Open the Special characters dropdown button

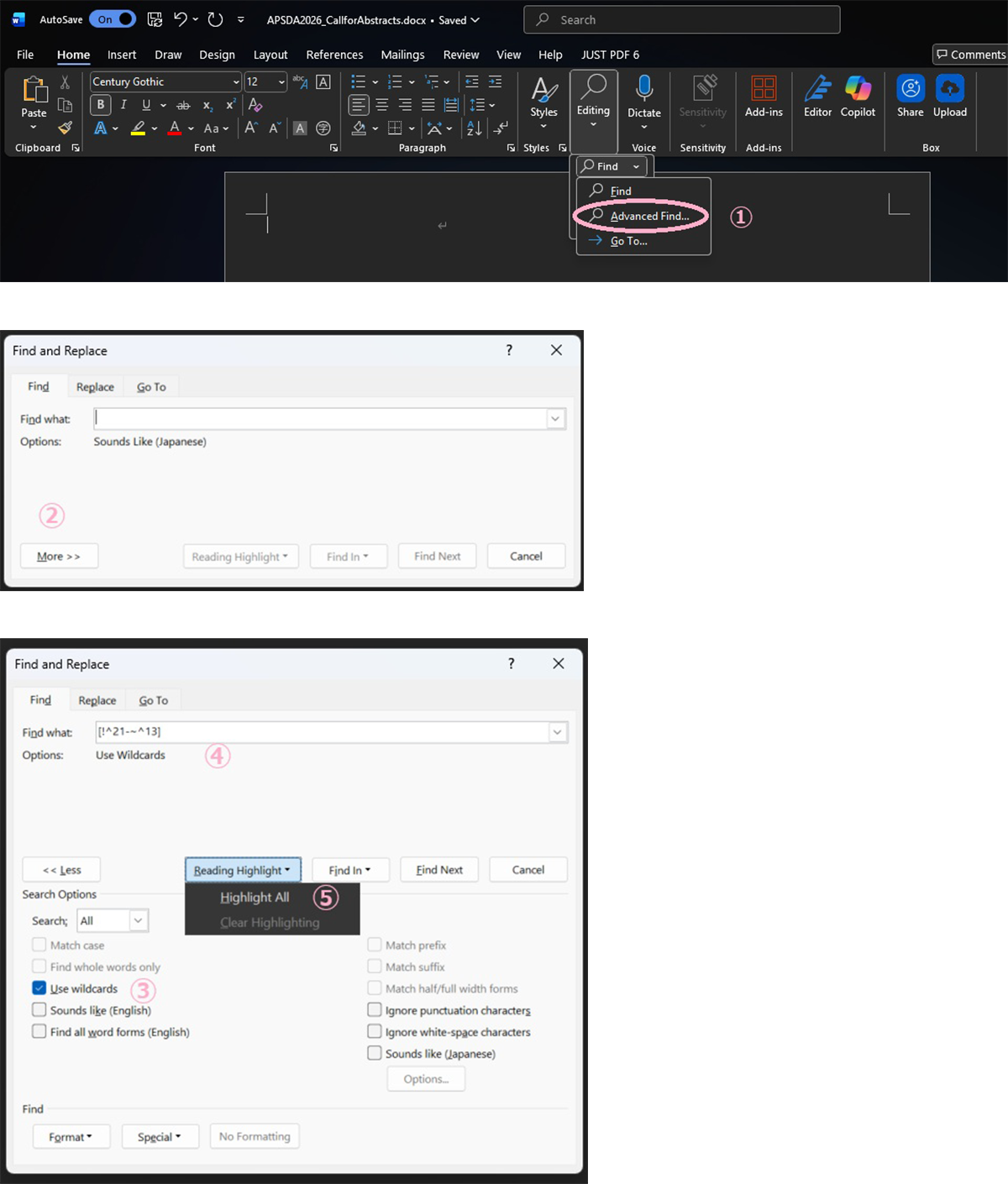pyautogui.click(x=160, y=1137)
